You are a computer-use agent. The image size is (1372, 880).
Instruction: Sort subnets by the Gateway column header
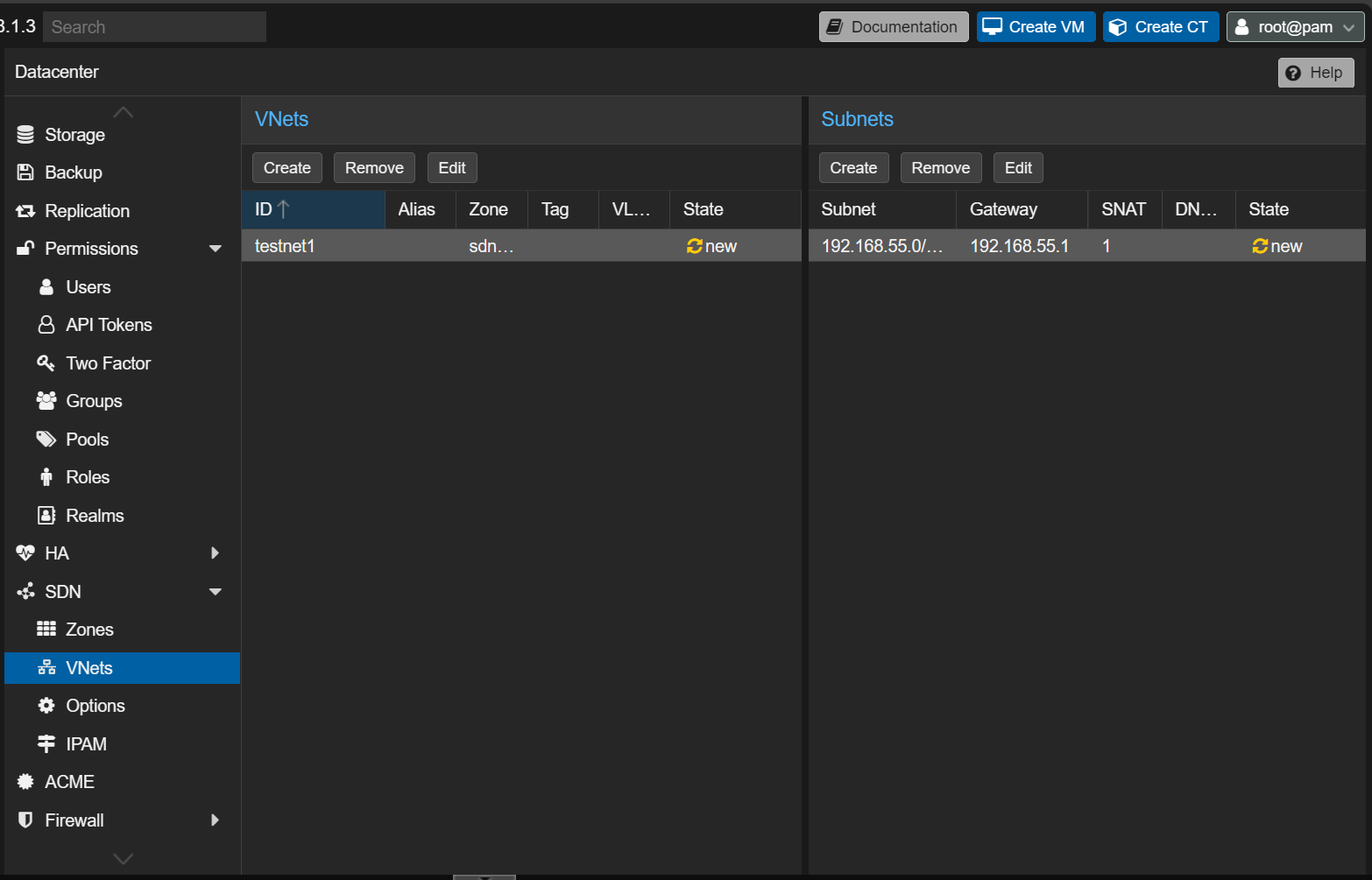click(1022, 209)
